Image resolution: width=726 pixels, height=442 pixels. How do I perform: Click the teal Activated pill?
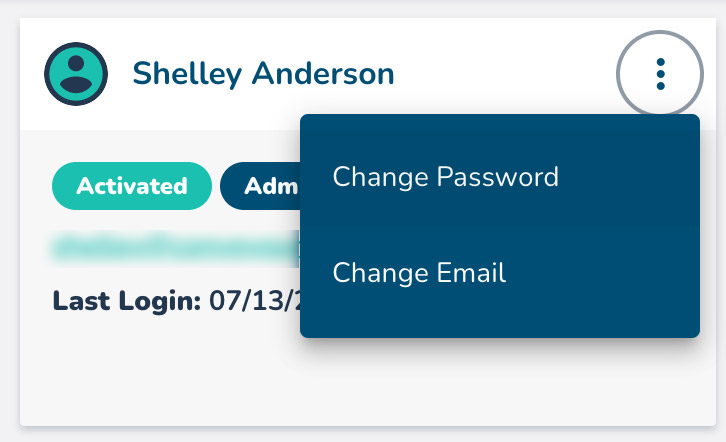(x=131, y=185)
